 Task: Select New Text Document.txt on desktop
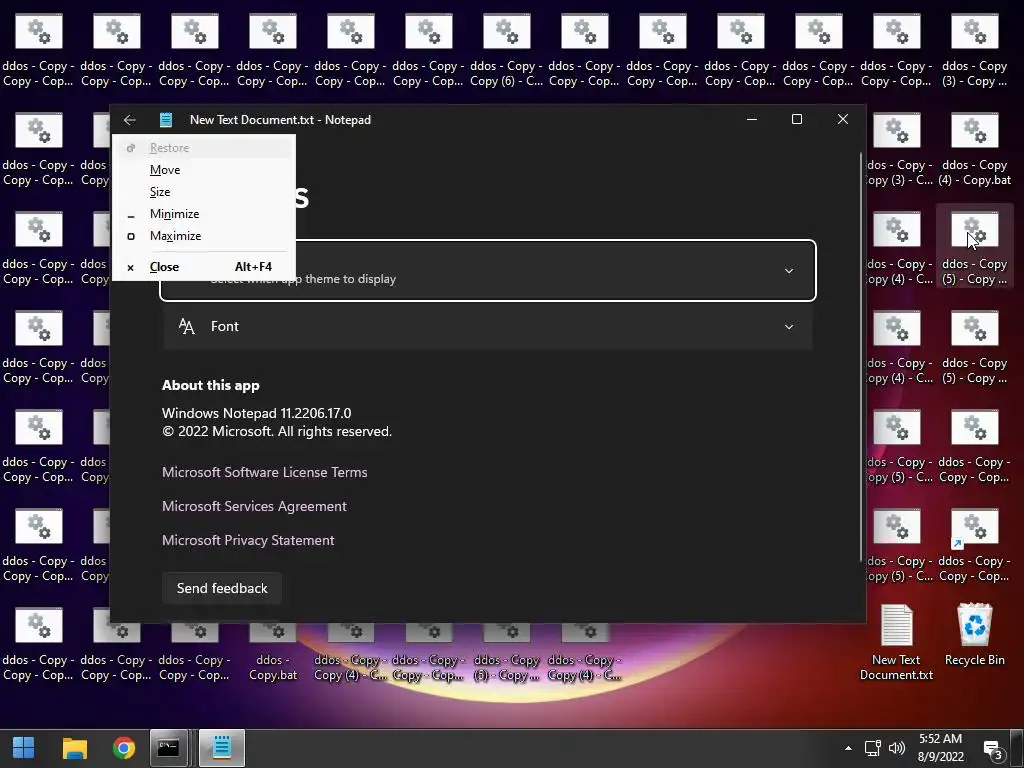click(x=896, y=643)
